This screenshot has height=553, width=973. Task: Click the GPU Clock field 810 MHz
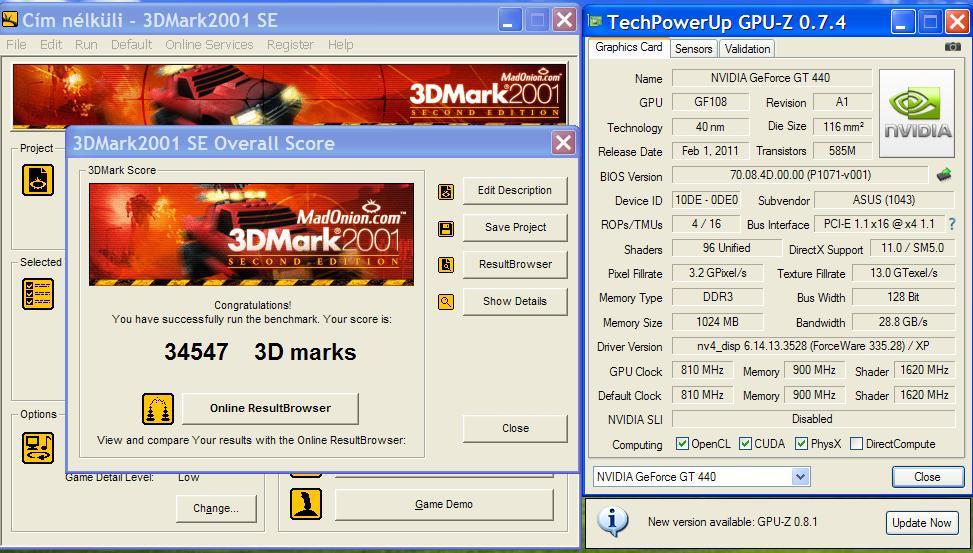[x=702, y=370]
